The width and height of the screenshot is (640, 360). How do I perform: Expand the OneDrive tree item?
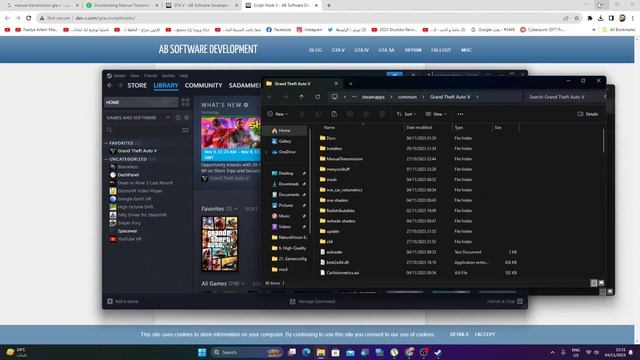coord(267,152)
